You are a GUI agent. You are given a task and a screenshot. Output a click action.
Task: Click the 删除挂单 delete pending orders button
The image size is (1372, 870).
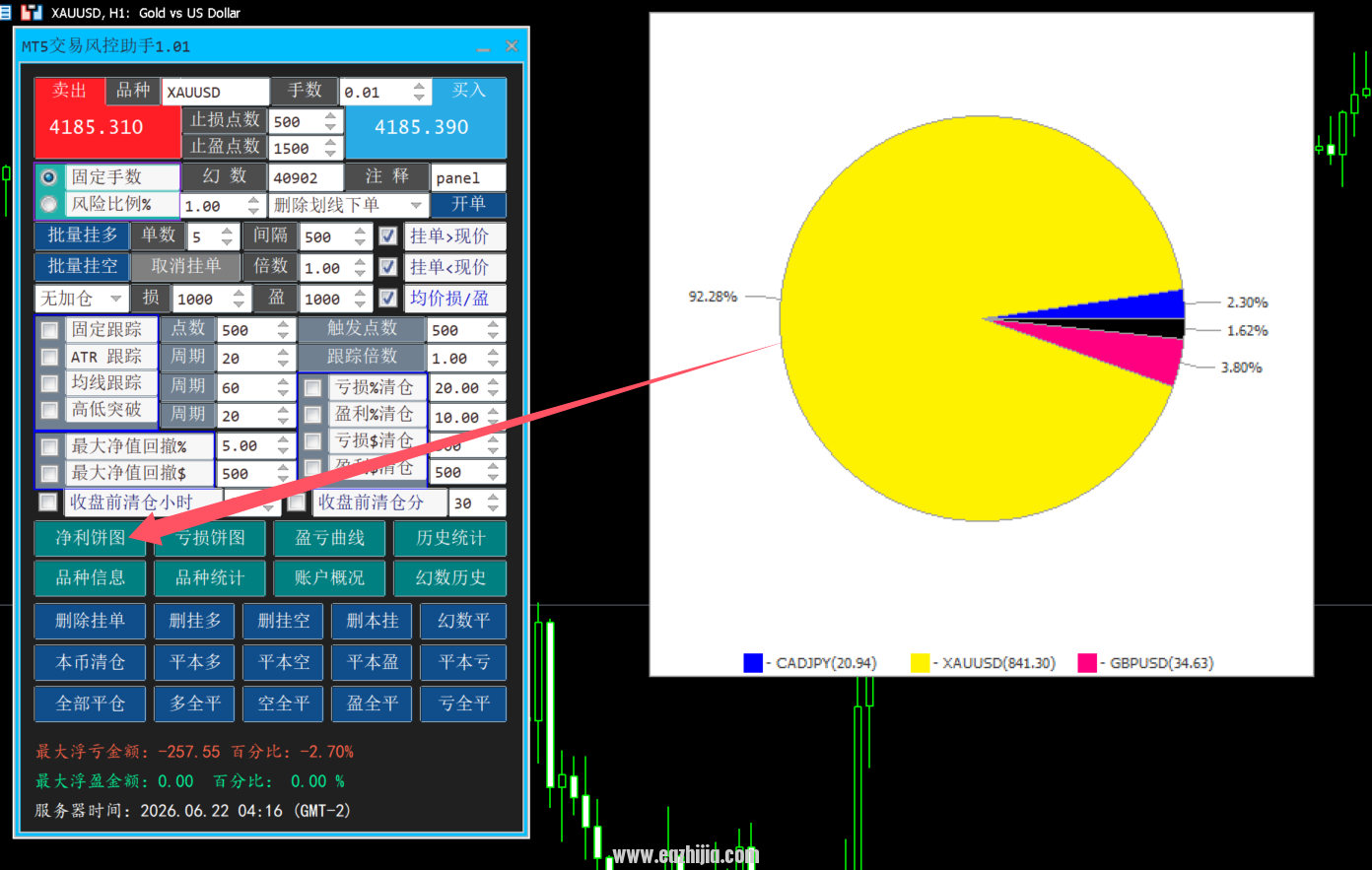90,621
